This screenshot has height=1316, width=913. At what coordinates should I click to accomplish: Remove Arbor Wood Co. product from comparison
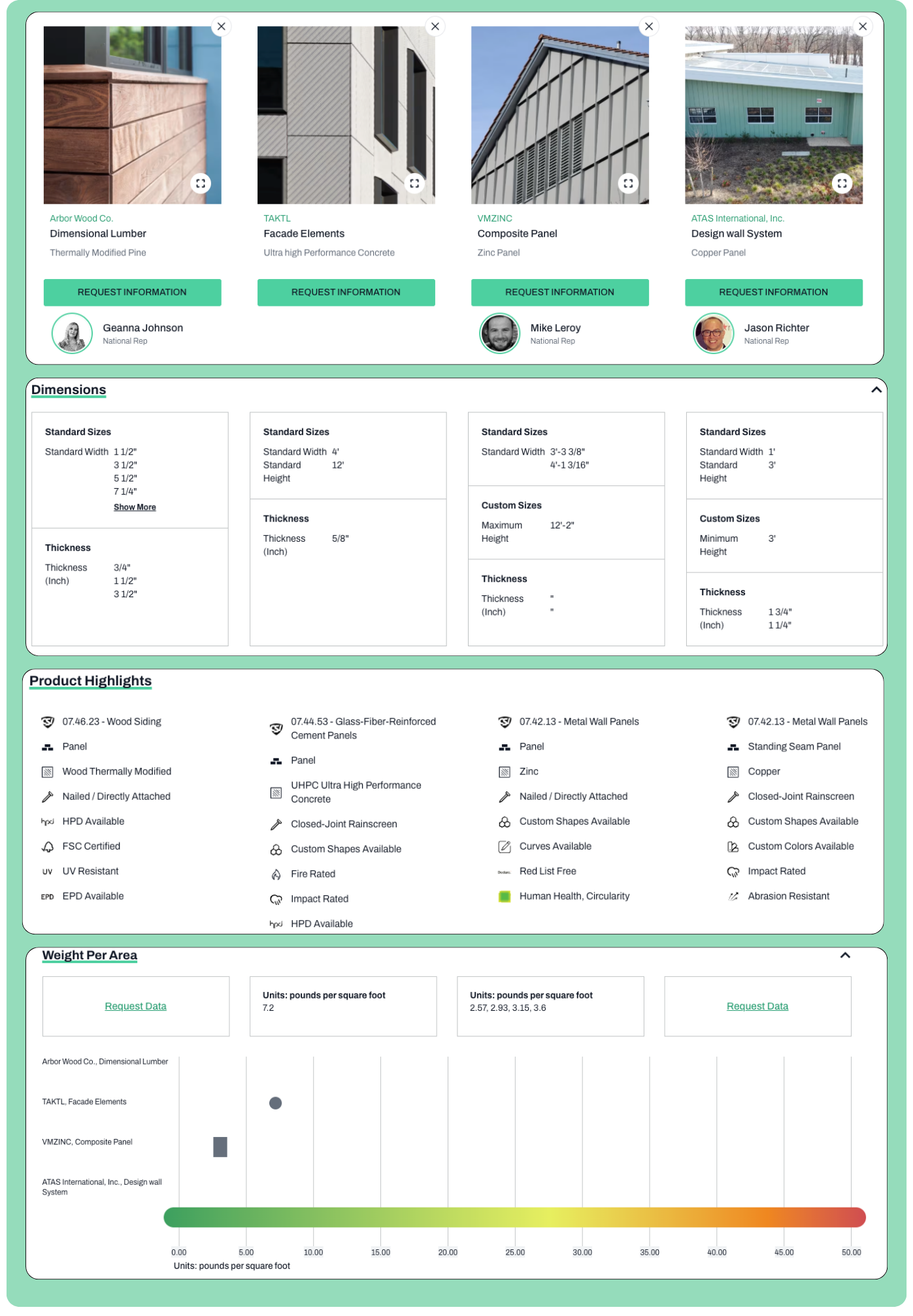(222, 27)
